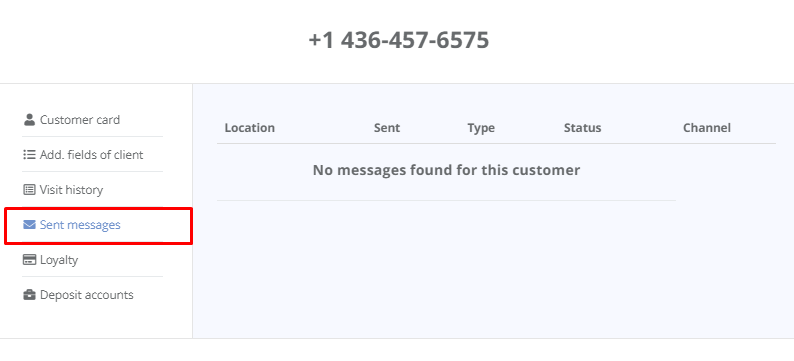
Task: Open the Customer card section
Action: pos(80,120)
